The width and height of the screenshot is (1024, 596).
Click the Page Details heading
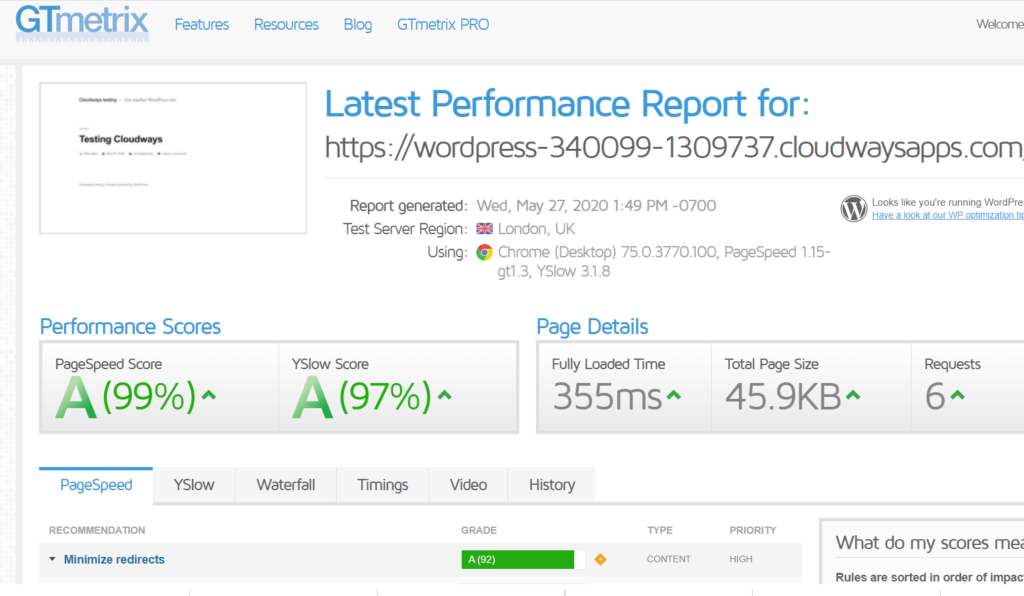592,326
